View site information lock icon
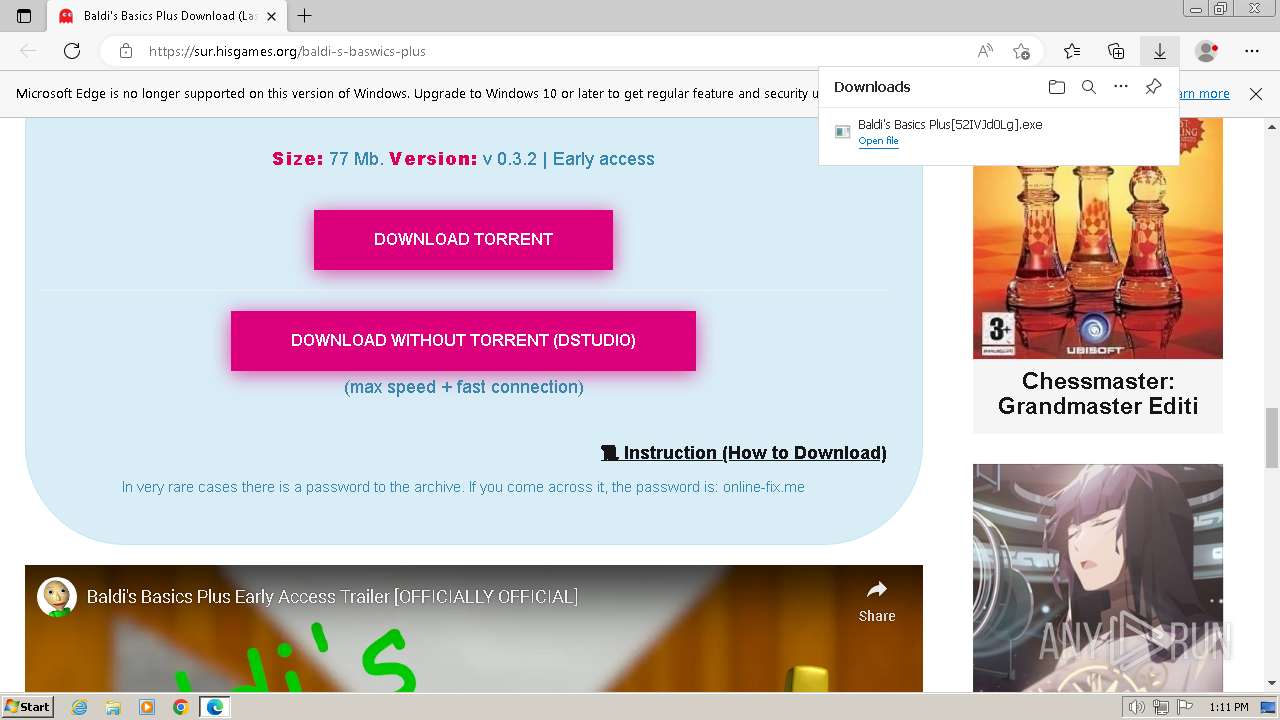 pos(126,51)
